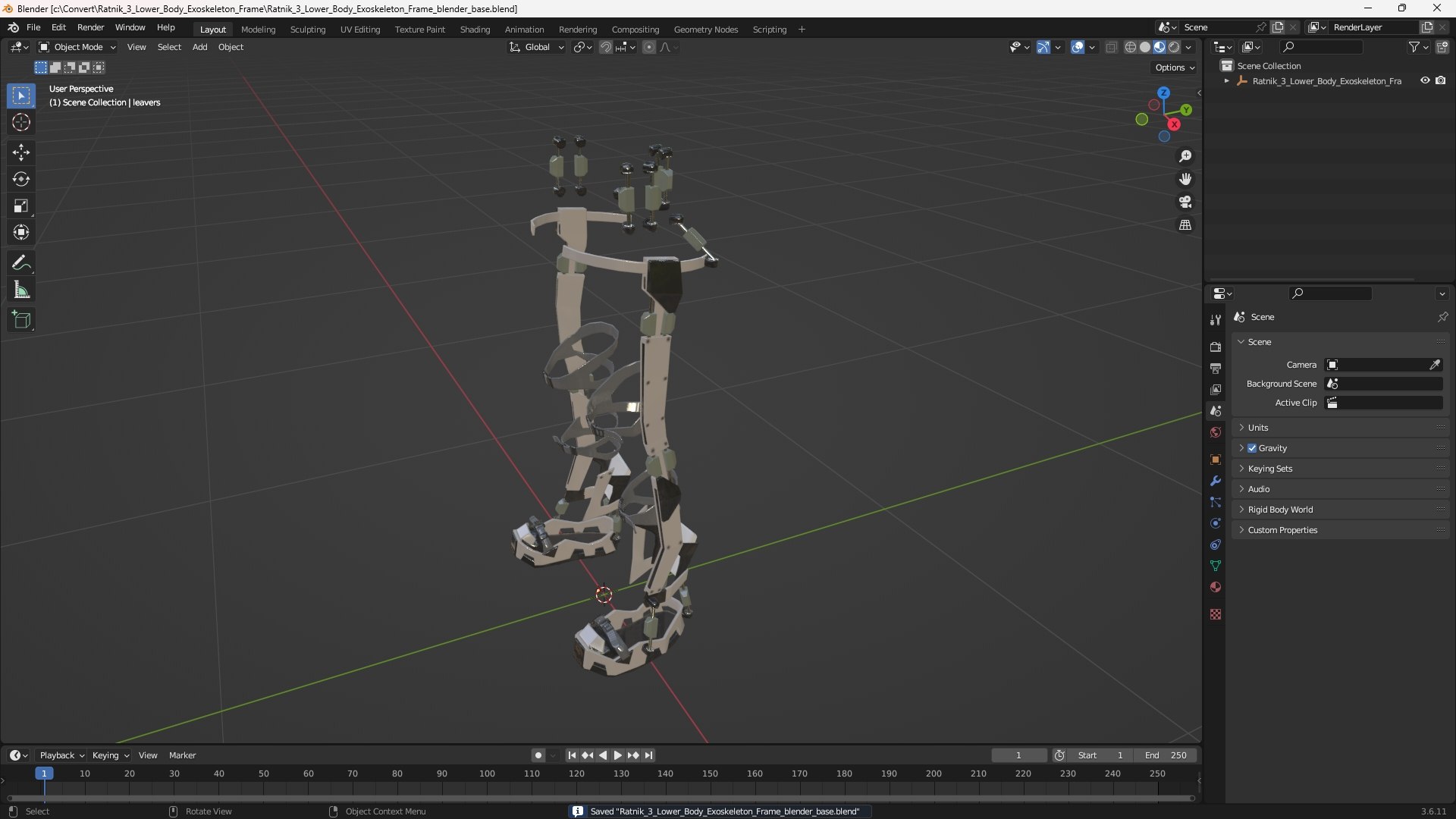Toggle proportional editing button
Image resolution: width=1456 pixels, height=819 pixels.
coord(649,47)
